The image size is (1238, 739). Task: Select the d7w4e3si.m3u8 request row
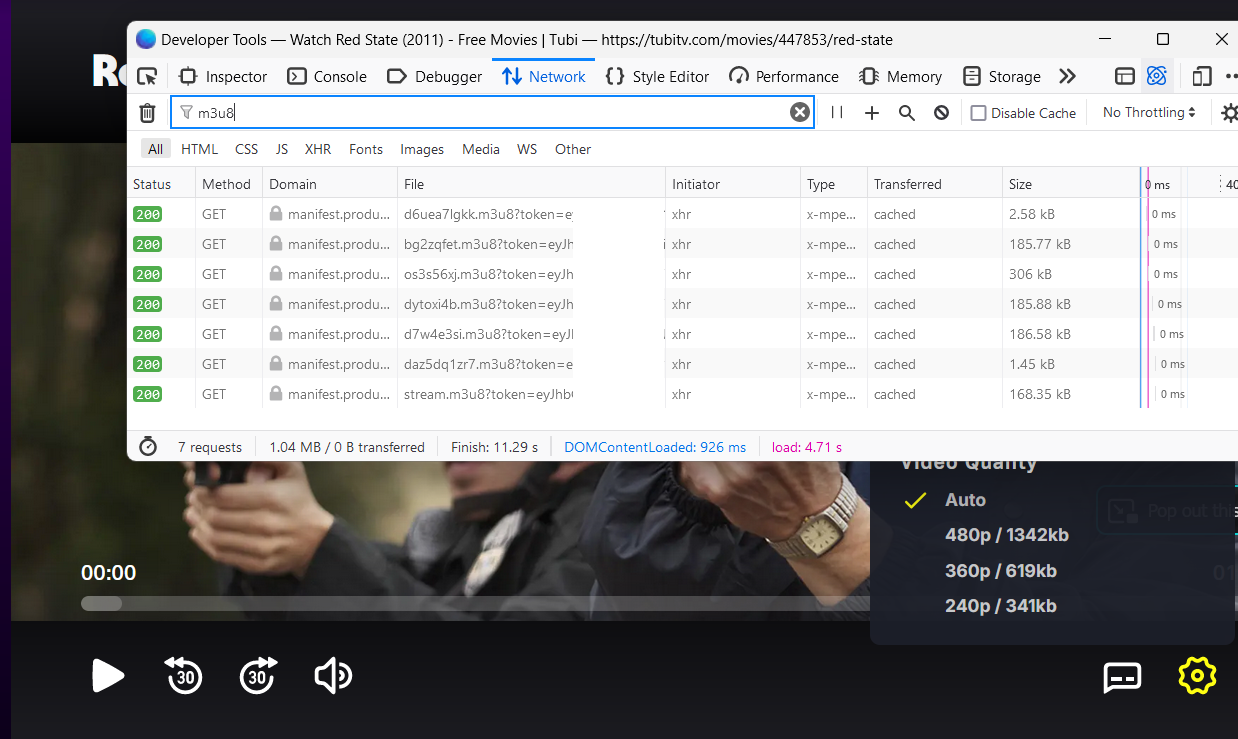[x=683, y=334]
